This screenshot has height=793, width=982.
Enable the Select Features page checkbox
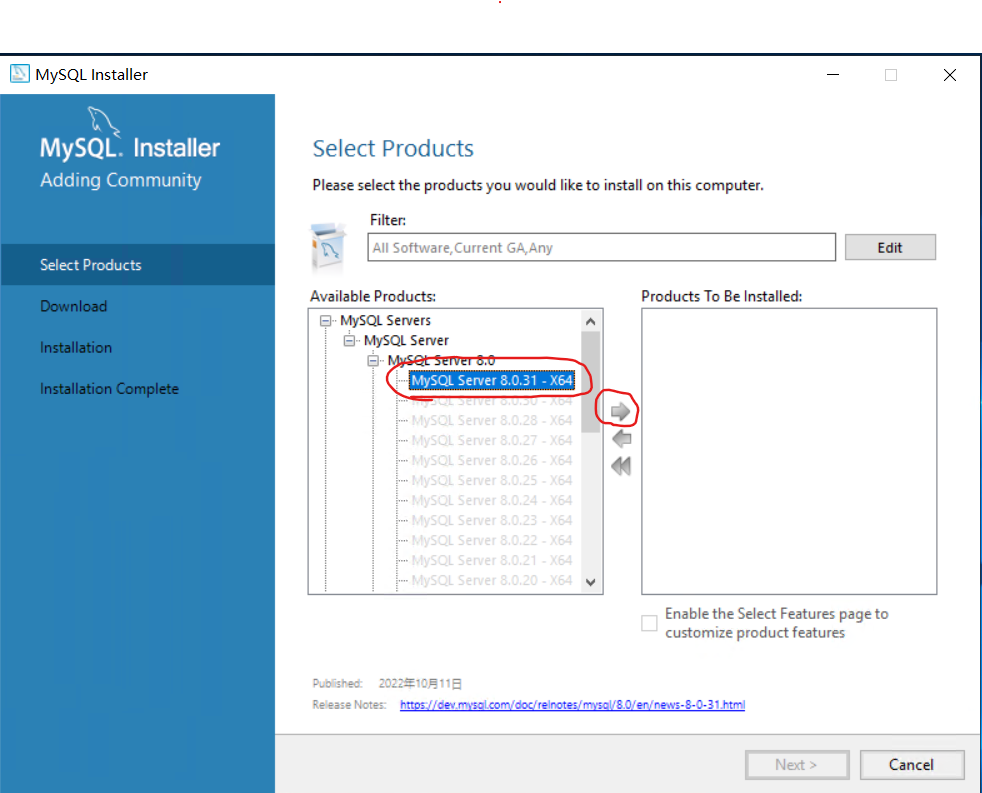650,623
